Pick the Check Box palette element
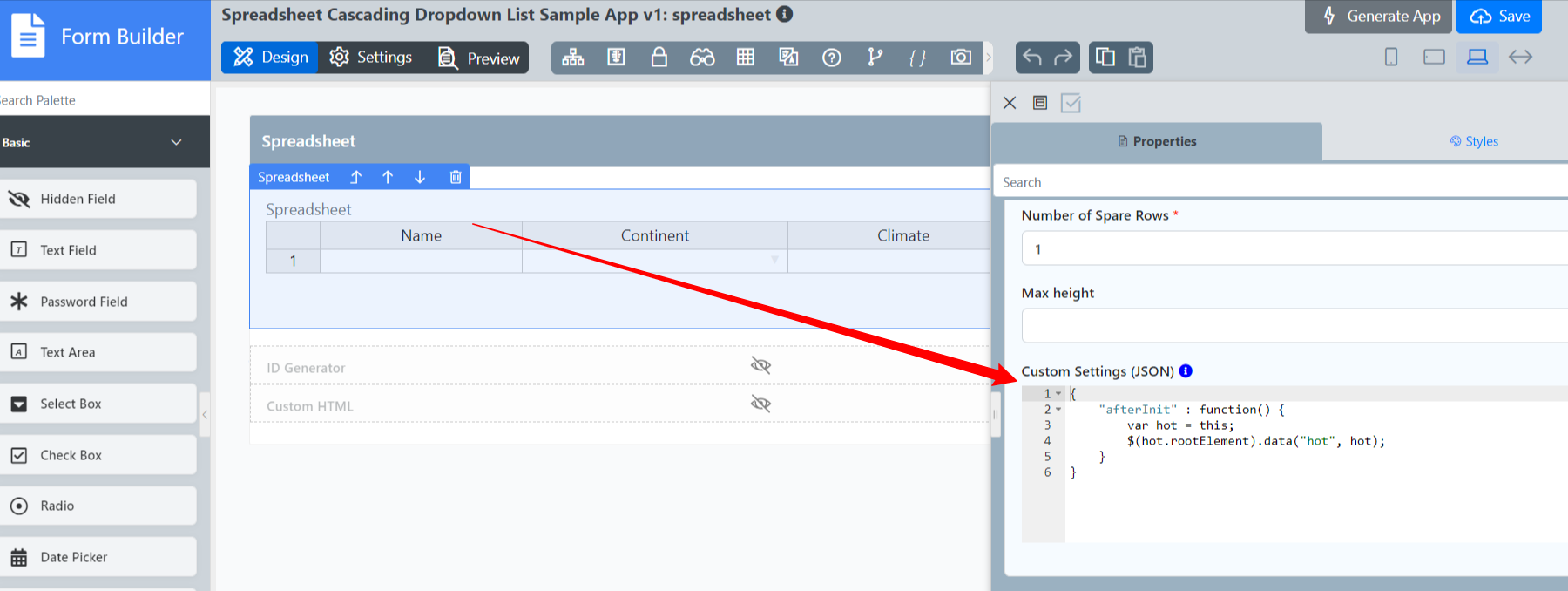Viewport: 1568px width, 591px height. point(98,455)
